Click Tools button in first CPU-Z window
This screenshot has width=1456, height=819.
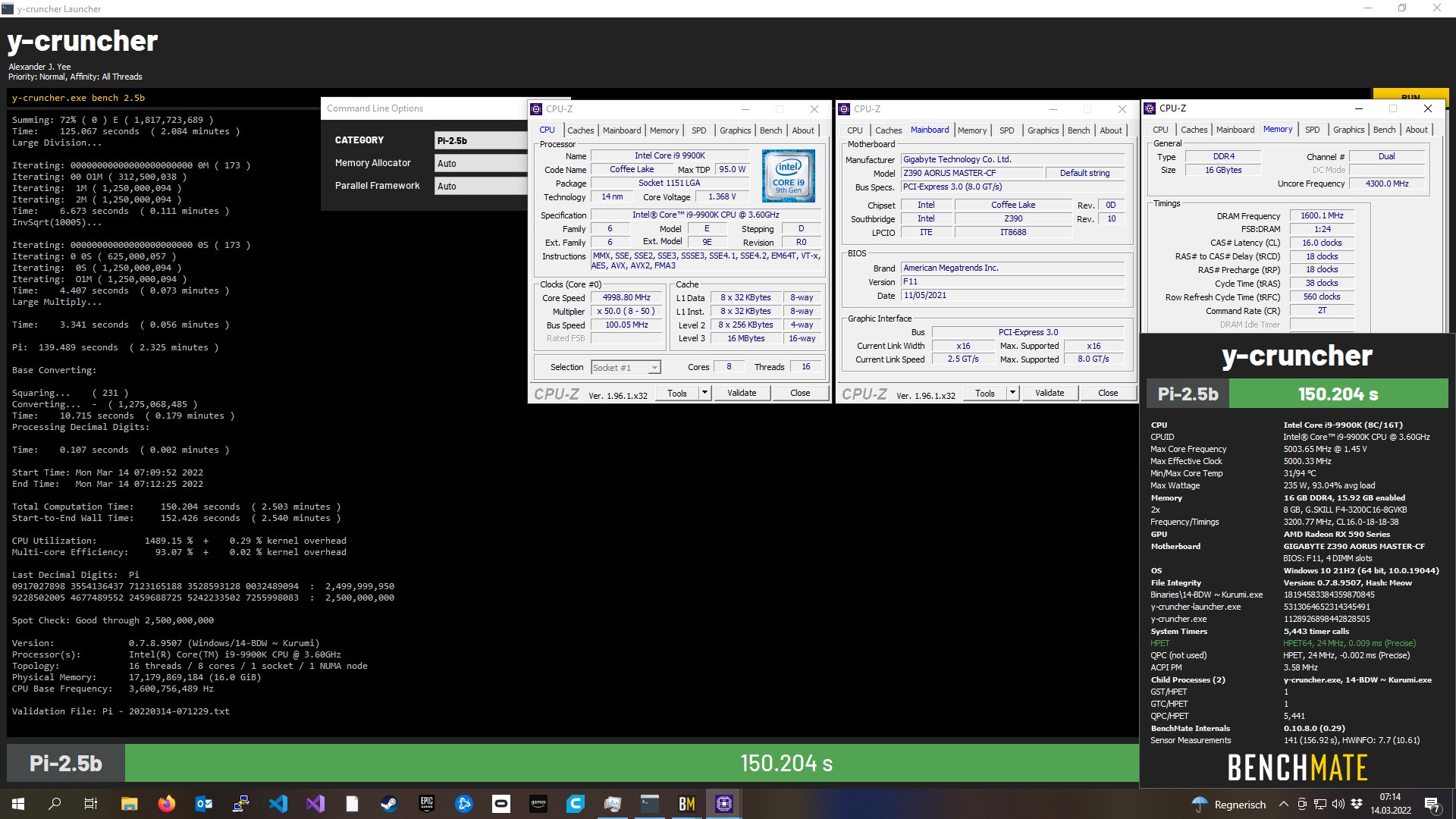[677, 393]
